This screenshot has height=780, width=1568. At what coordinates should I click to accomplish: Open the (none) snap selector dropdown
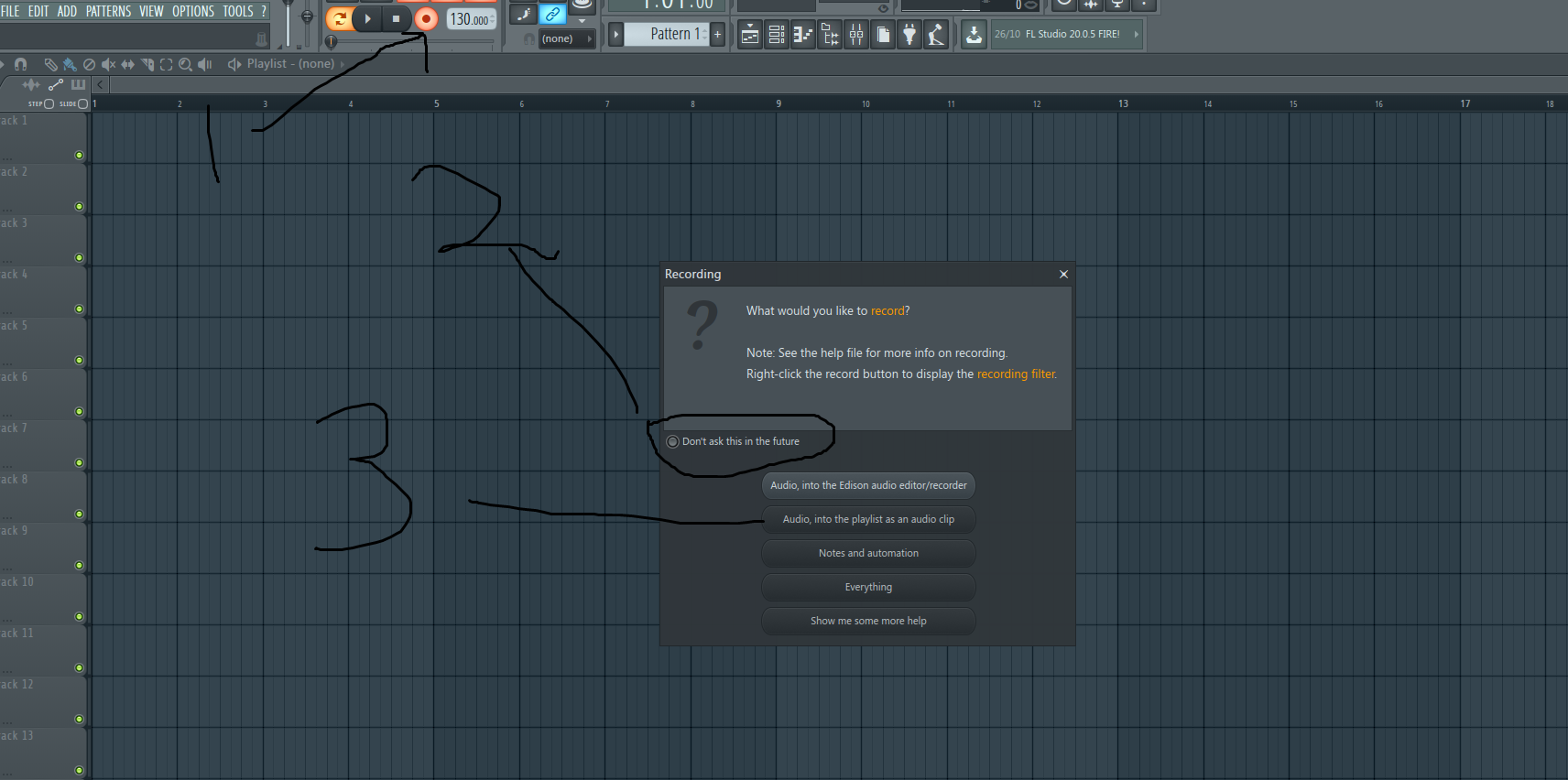566,38
